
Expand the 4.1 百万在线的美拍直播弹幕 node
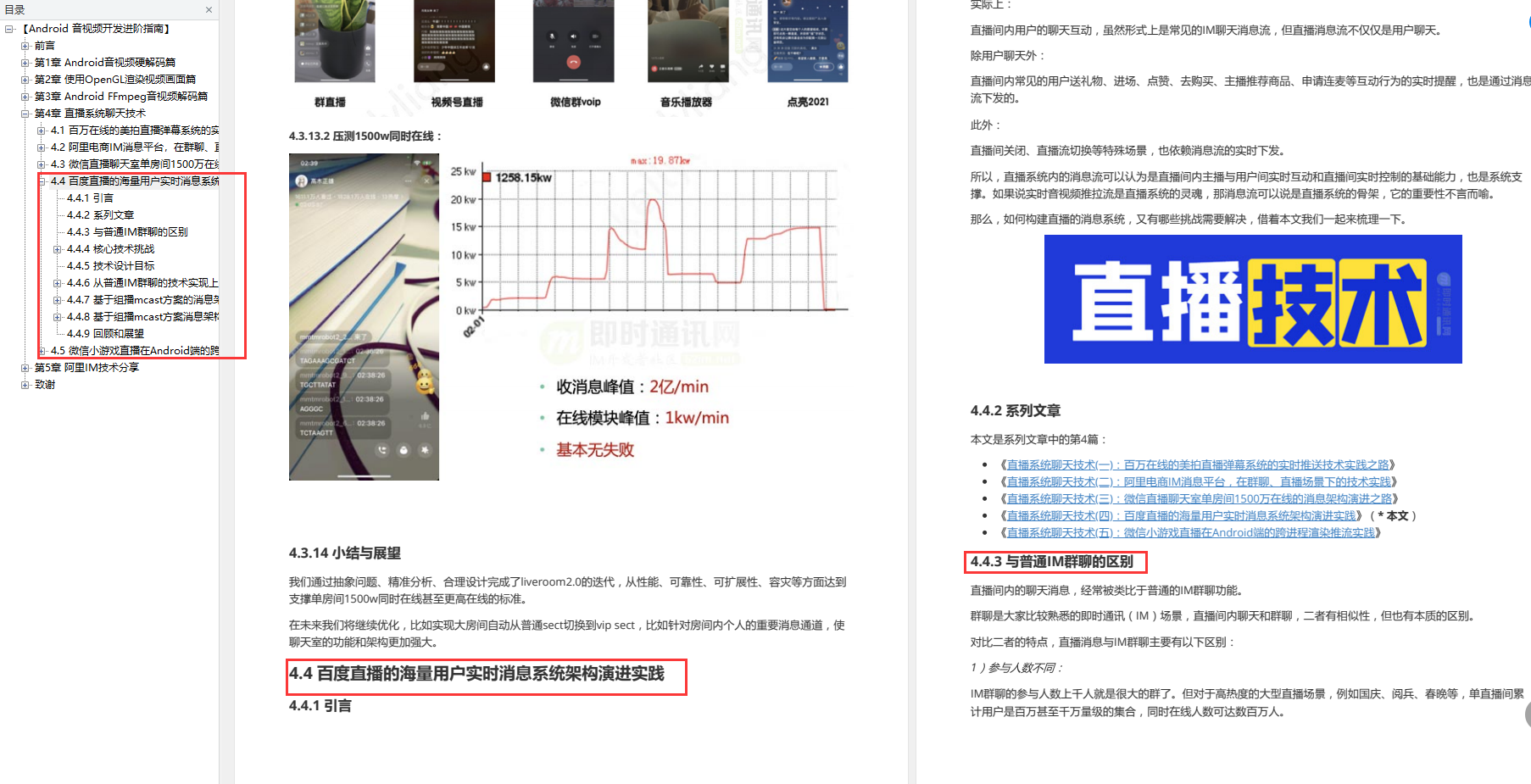42,131
